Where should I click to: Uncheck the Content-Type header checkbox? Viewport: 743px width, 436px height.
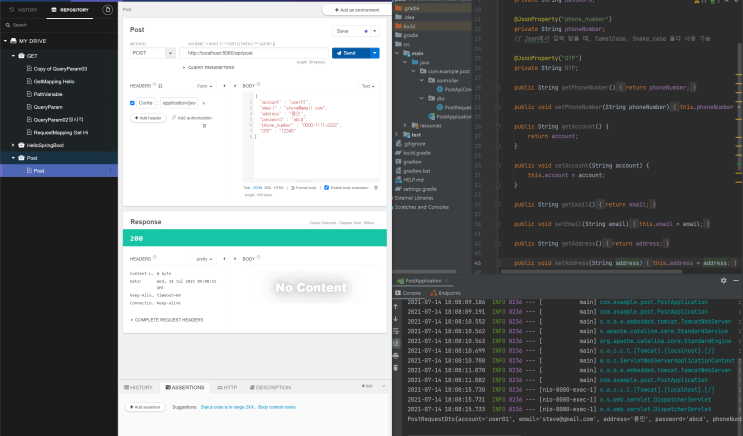(132, 103)
